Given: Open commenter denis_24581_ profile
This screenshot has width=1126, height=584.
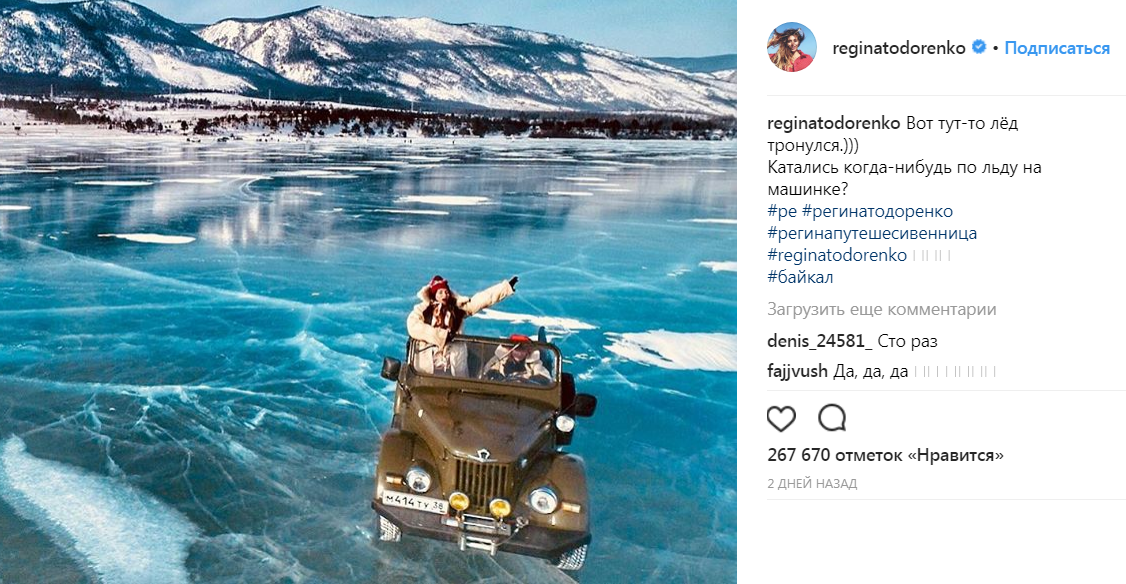Looking at the screenshot, I should pos(819,341).
